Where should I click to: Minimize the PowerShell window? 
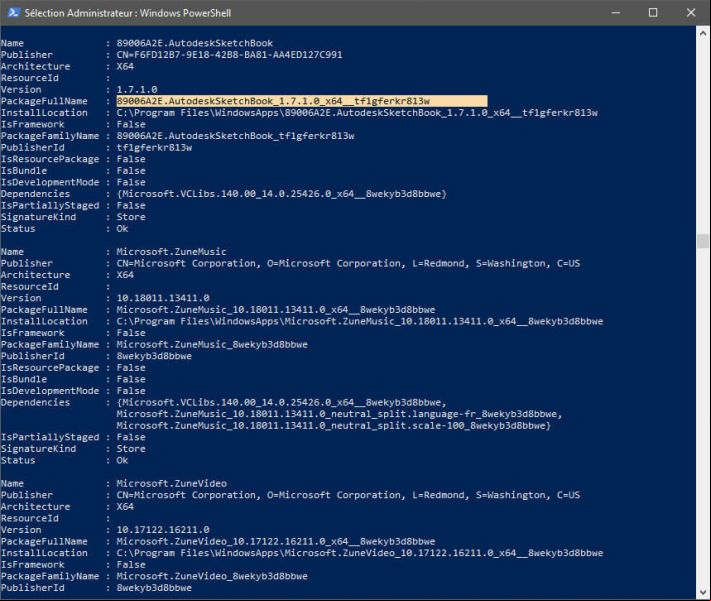pyautogui.click(x=616, y=13)
